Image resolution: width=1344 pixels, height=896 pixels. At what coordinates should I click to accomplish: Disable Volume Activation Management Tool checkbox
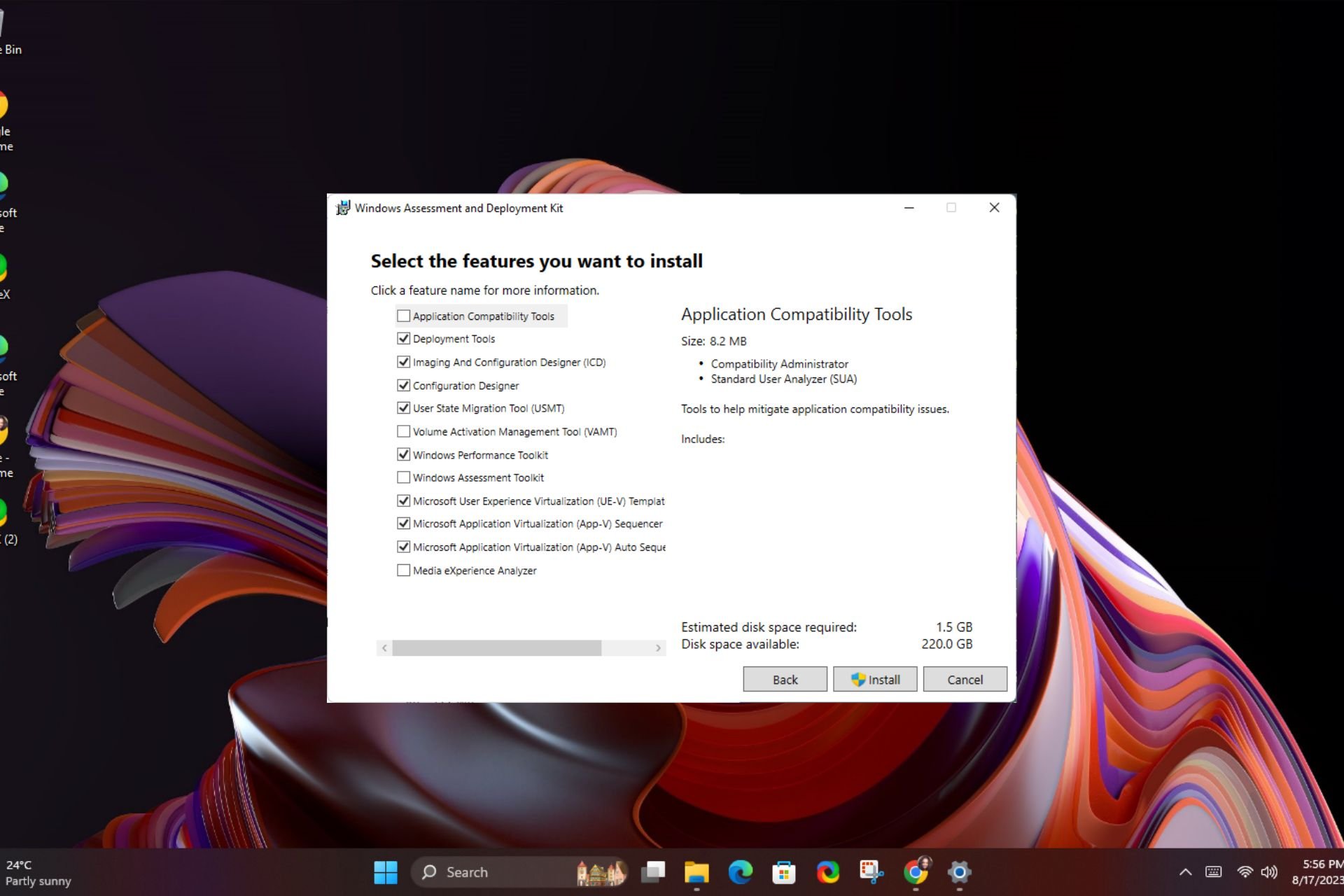pyautogui.click(x=404, y=431)
